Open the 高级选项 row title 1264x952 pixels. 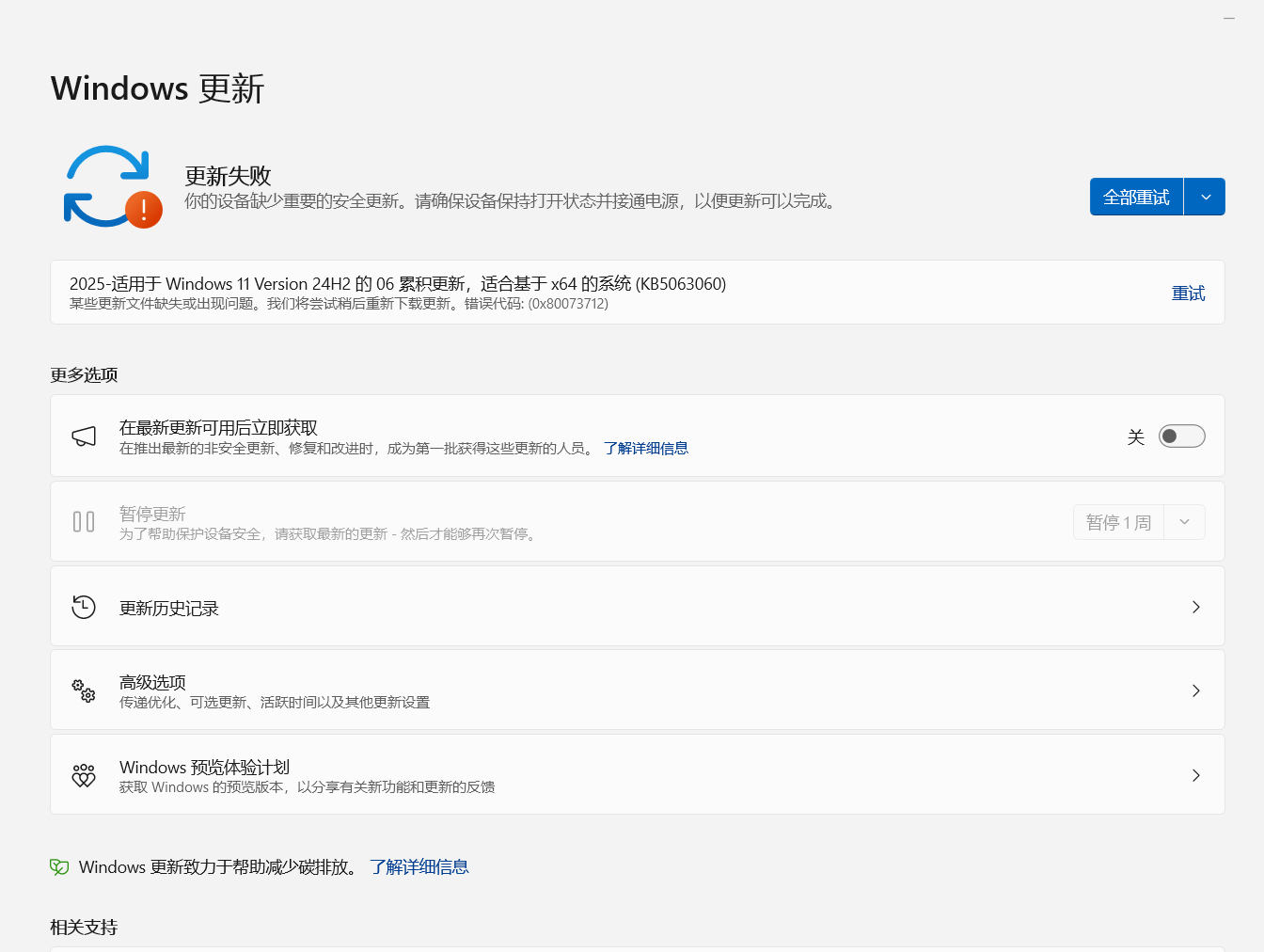click(x=152, y=682)
